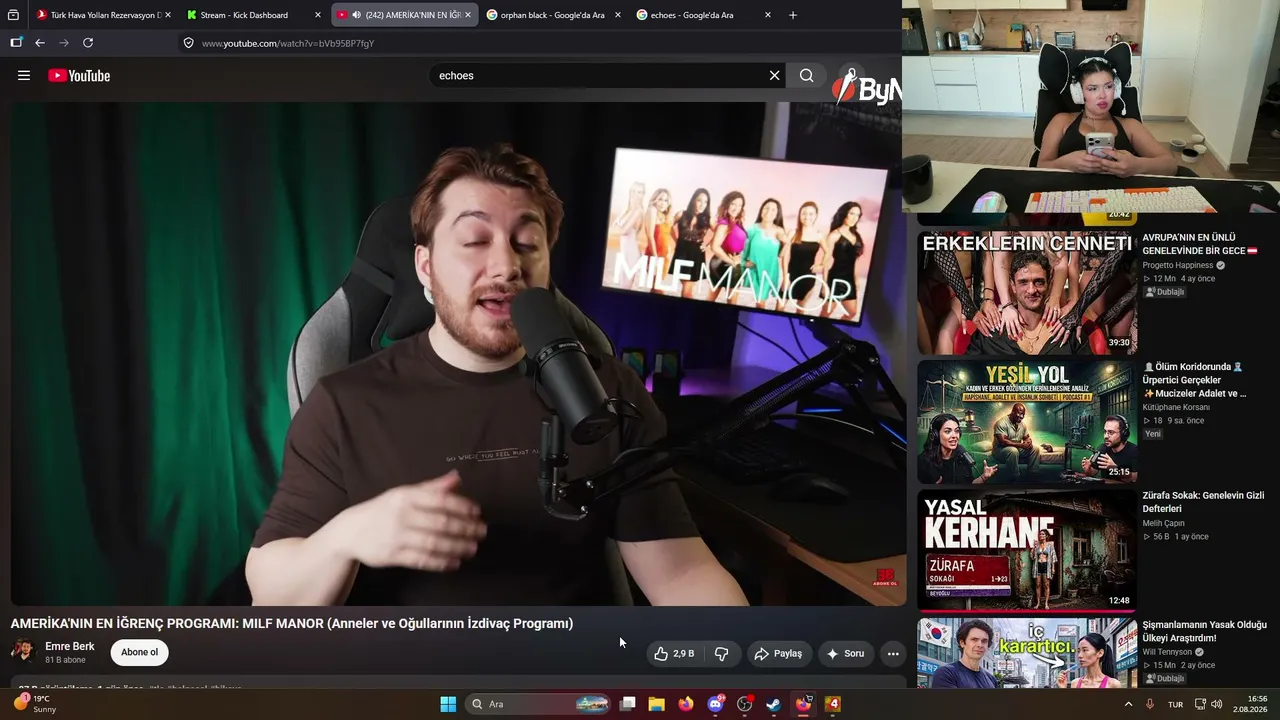Open the Emre Berk channel name link
The height and width of the screenshot is (720, 1280).
[70, 647]
